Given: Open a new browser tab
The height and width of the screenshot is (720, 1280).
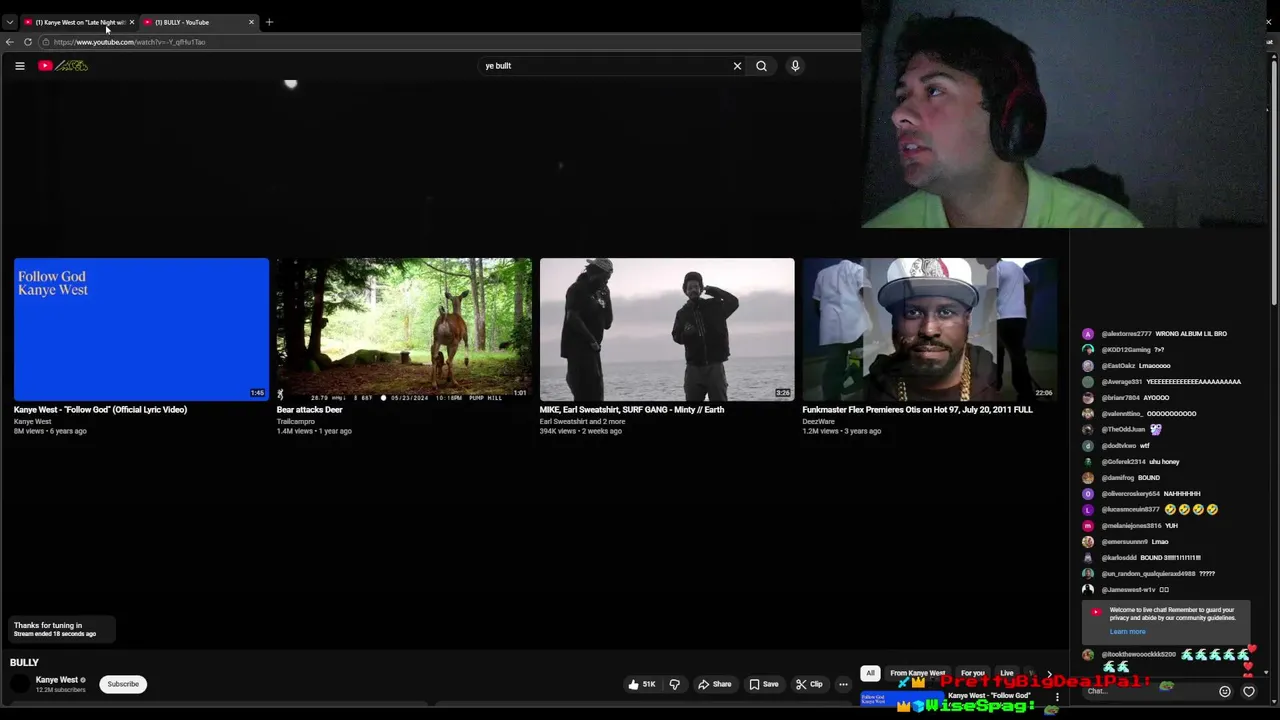Looking at the screenshot, I should point(269,22).
